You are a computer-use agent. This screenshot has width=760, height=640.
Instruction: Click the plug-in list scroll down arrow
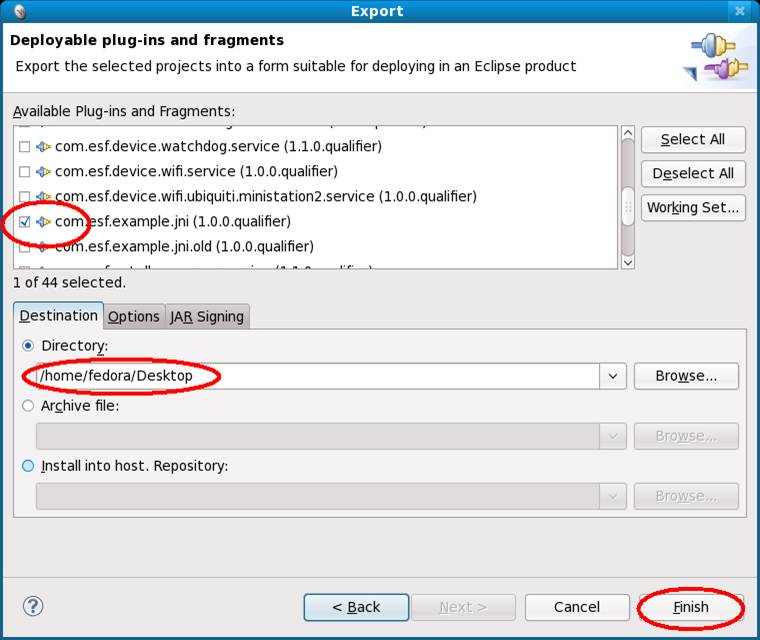point(628,262)
